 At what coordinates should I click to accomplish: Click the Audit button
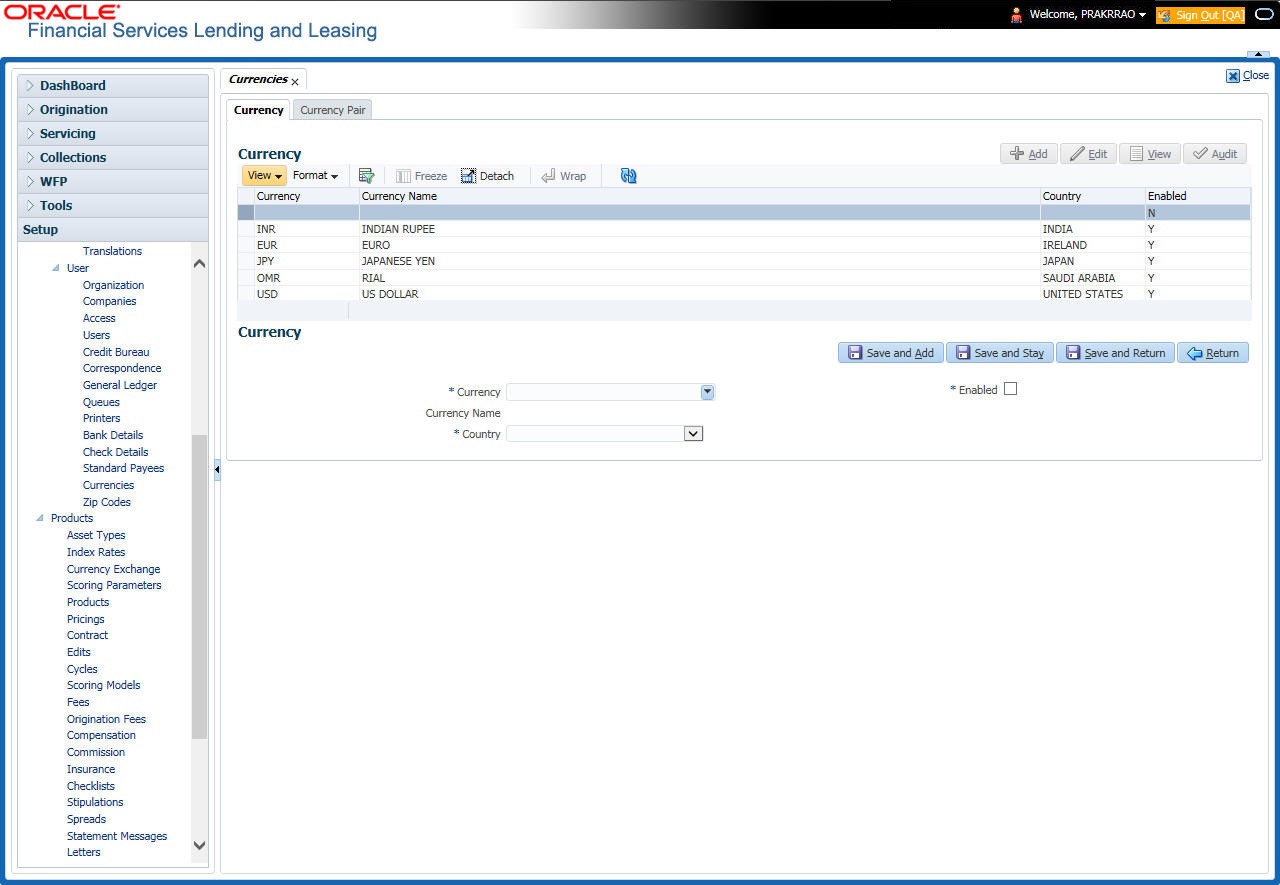pyautogui.click(x=1214, y=154)
